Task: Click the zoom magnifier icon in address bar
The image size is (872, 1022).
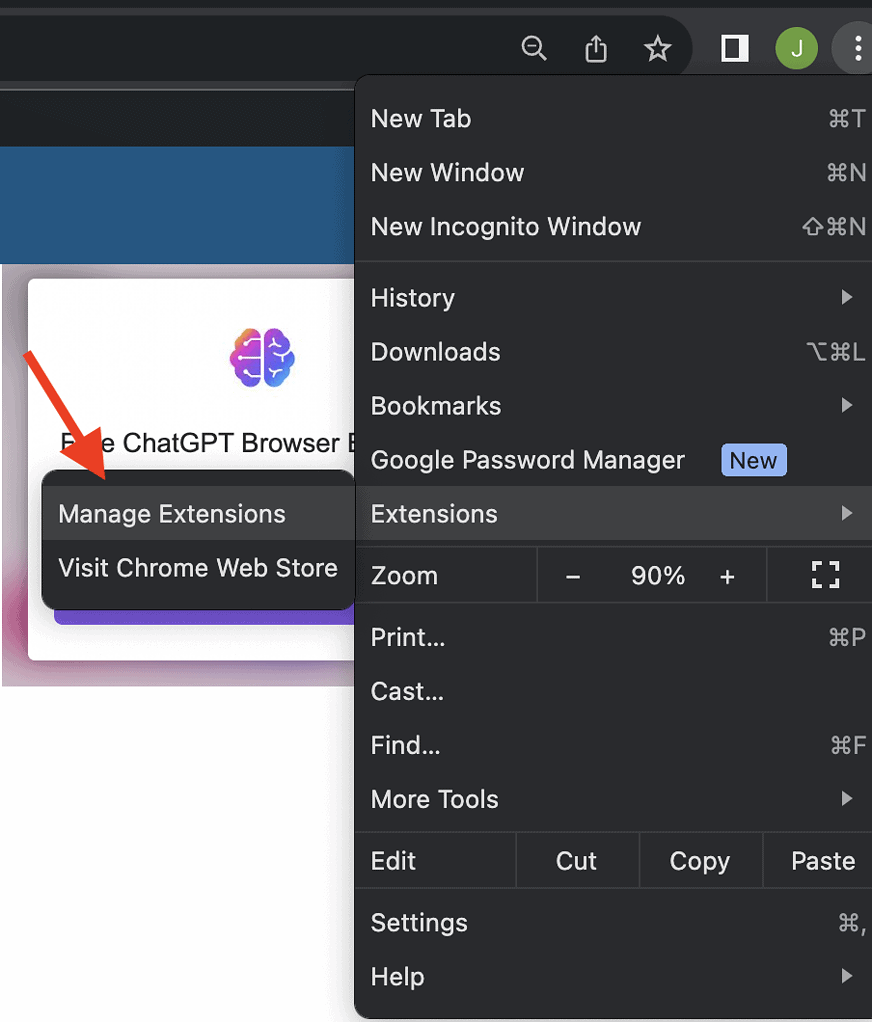Action: 534,48
